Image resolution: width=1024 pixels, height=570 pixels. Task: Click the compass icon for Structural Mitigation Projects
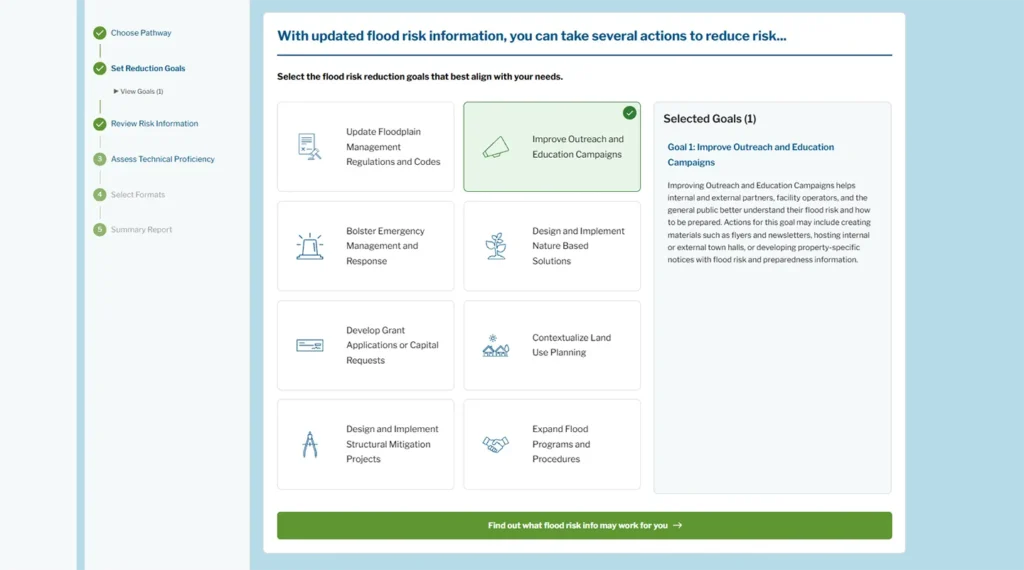[x=310, y=445]
